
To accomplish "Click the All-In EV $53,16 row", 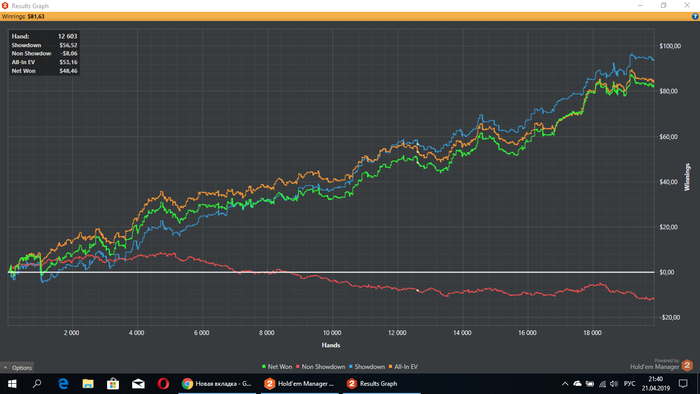I will coord(44,62).
